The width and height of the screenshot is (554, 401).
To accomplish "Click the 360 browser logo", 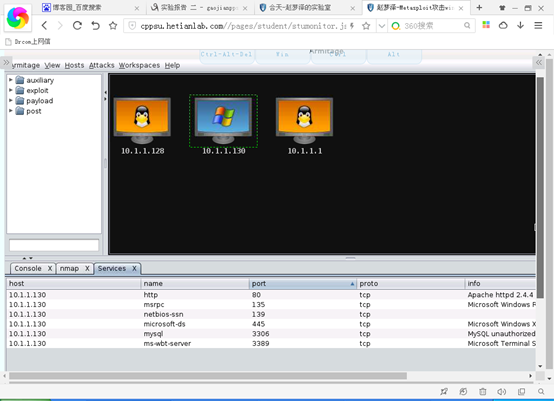I will tap(18, 17).
